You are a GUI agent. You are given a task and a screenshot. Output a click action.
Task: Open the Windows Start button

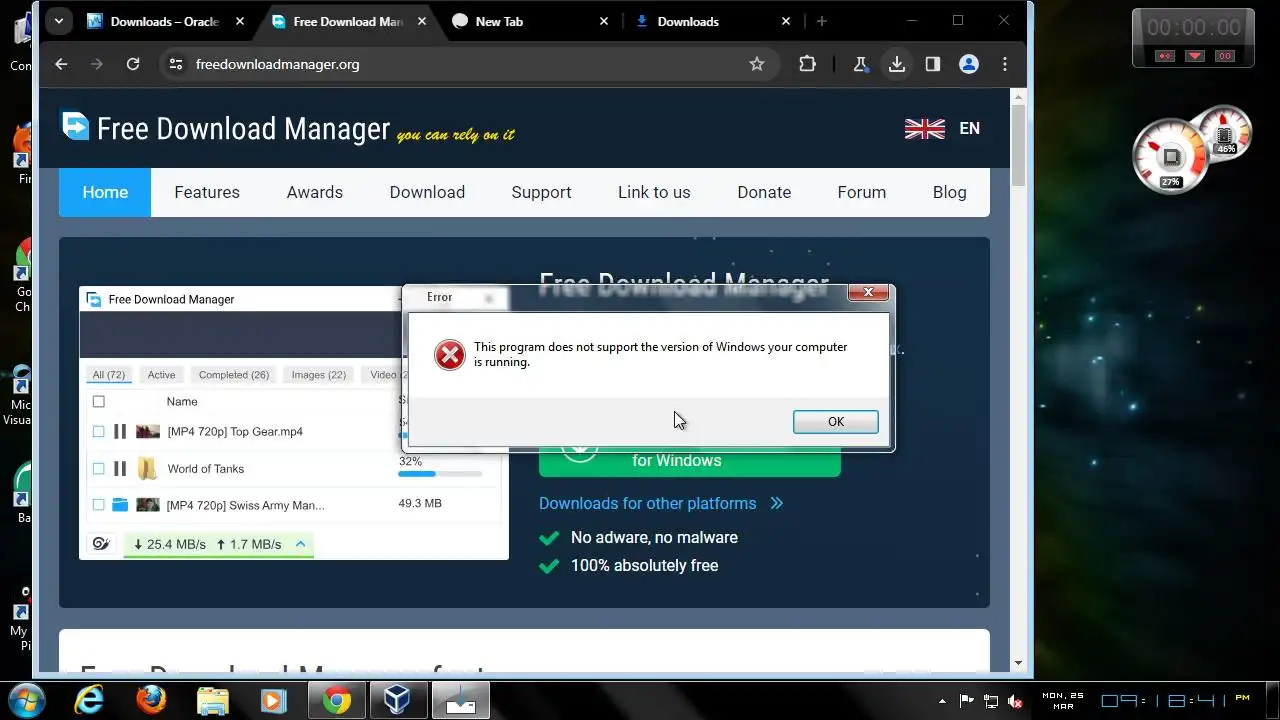tap(27, 699)
